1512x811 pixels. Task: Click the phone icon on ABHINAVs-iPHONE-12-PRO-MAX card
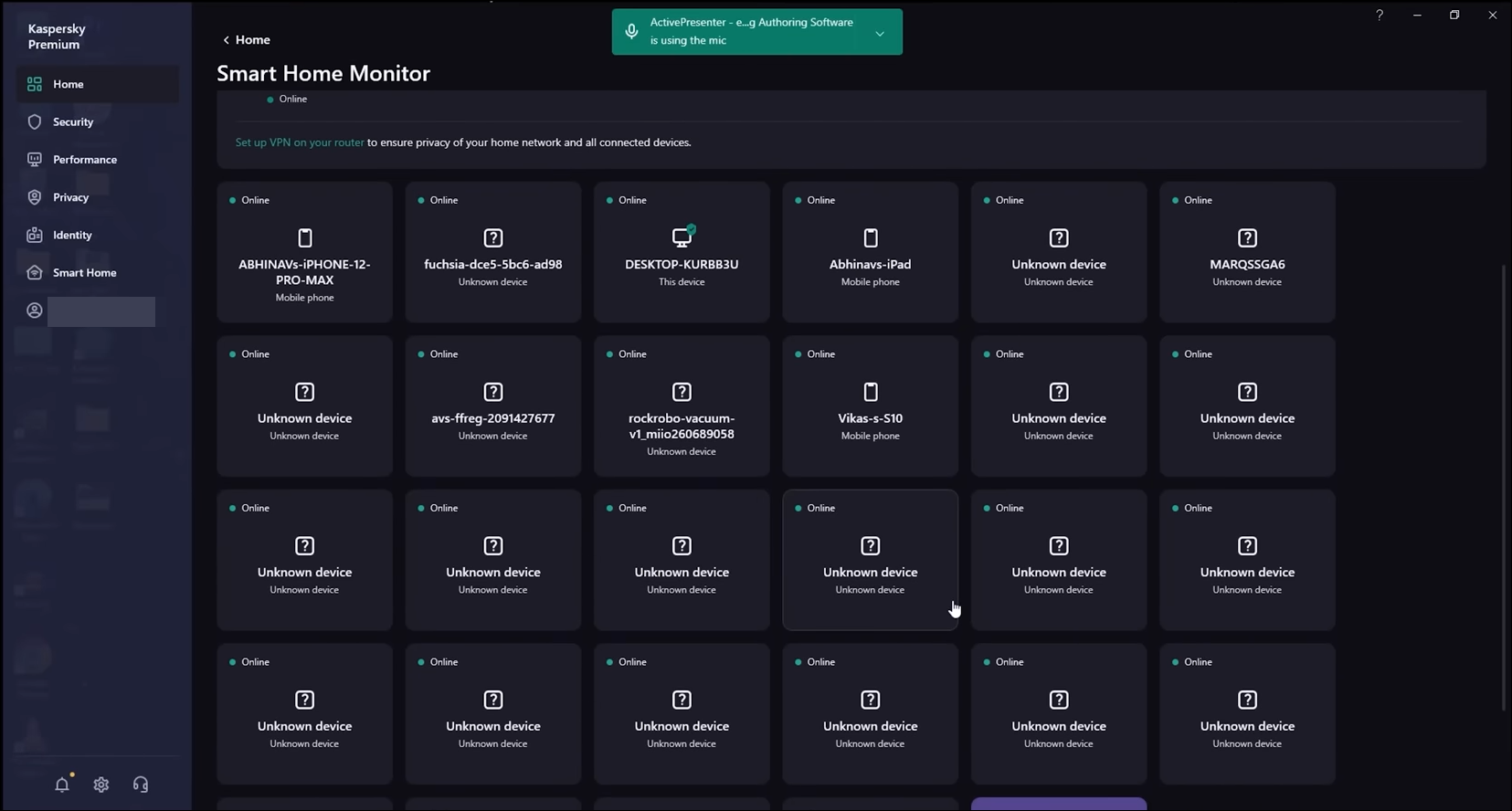click(305, 238)
